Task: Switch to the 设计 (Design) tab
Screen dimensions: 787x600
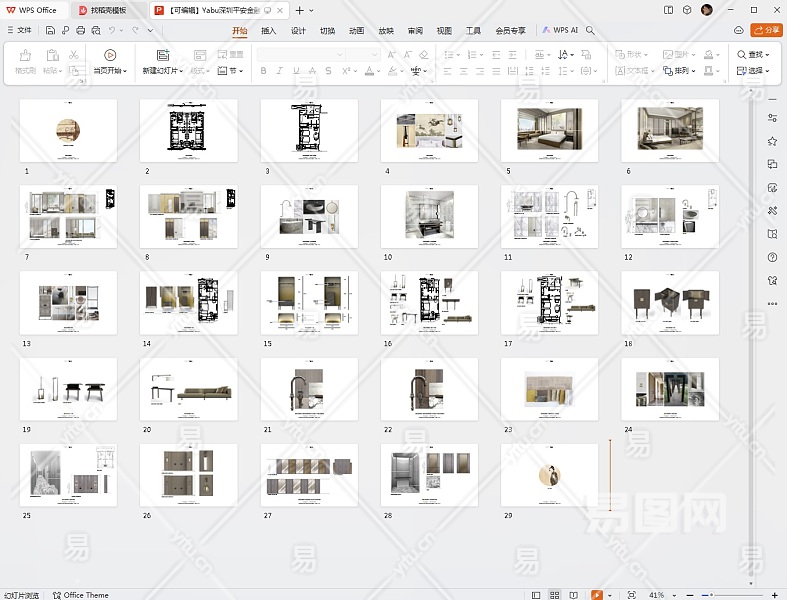Action: point(298,31)
